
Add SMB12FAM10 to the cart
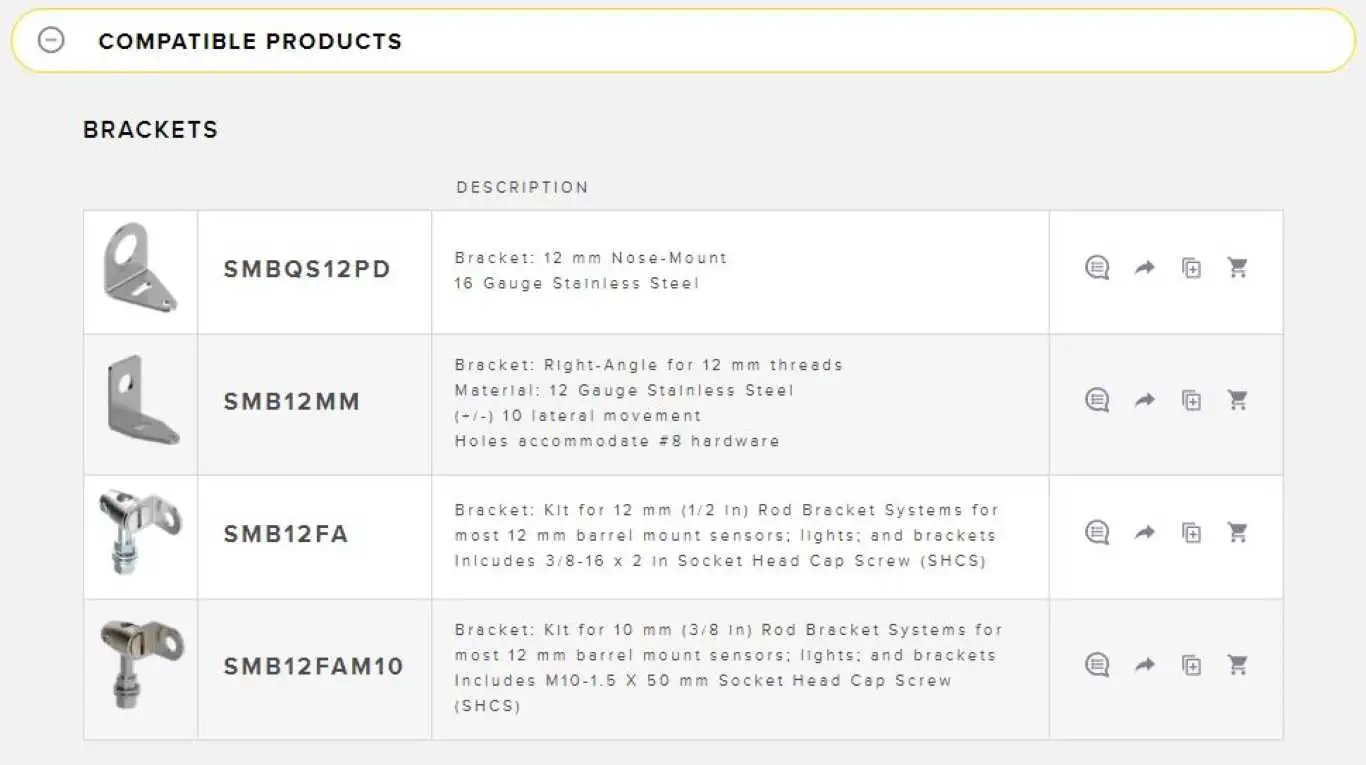[1238, 665]
